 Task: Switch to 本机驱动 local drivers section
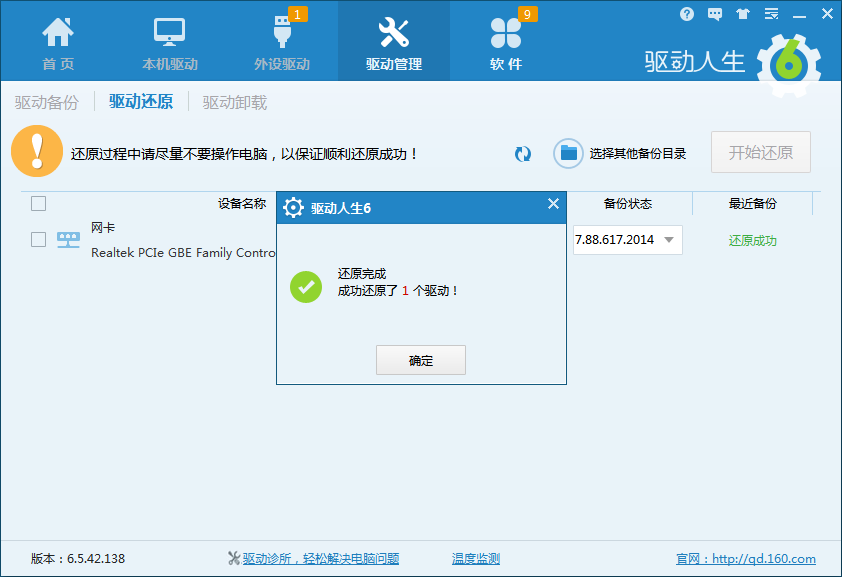click(169, 42)
